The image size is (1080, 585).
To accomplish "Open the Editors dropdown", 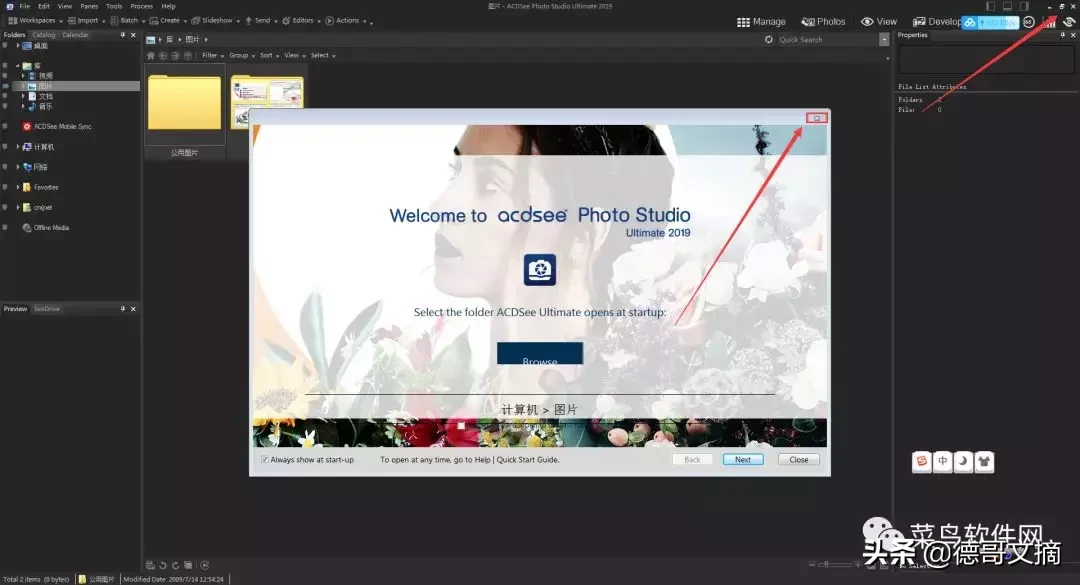I will 302,21.
